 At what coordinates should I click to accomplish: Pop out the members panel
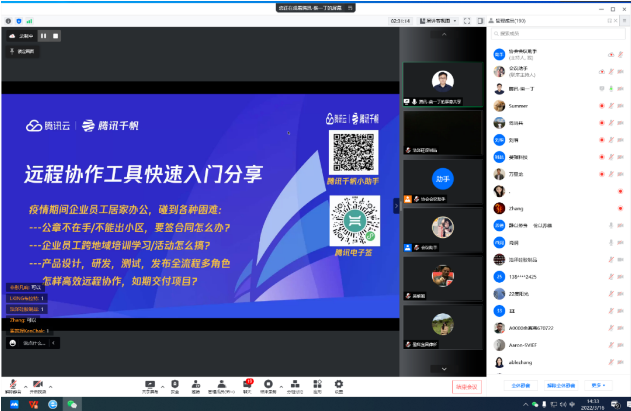tap(609, 21)
